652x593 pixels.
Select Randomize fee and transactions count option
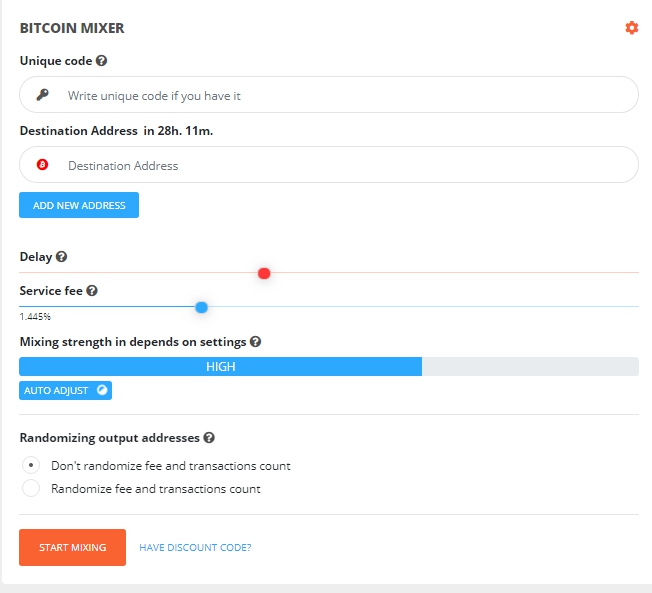pos(31,489)
